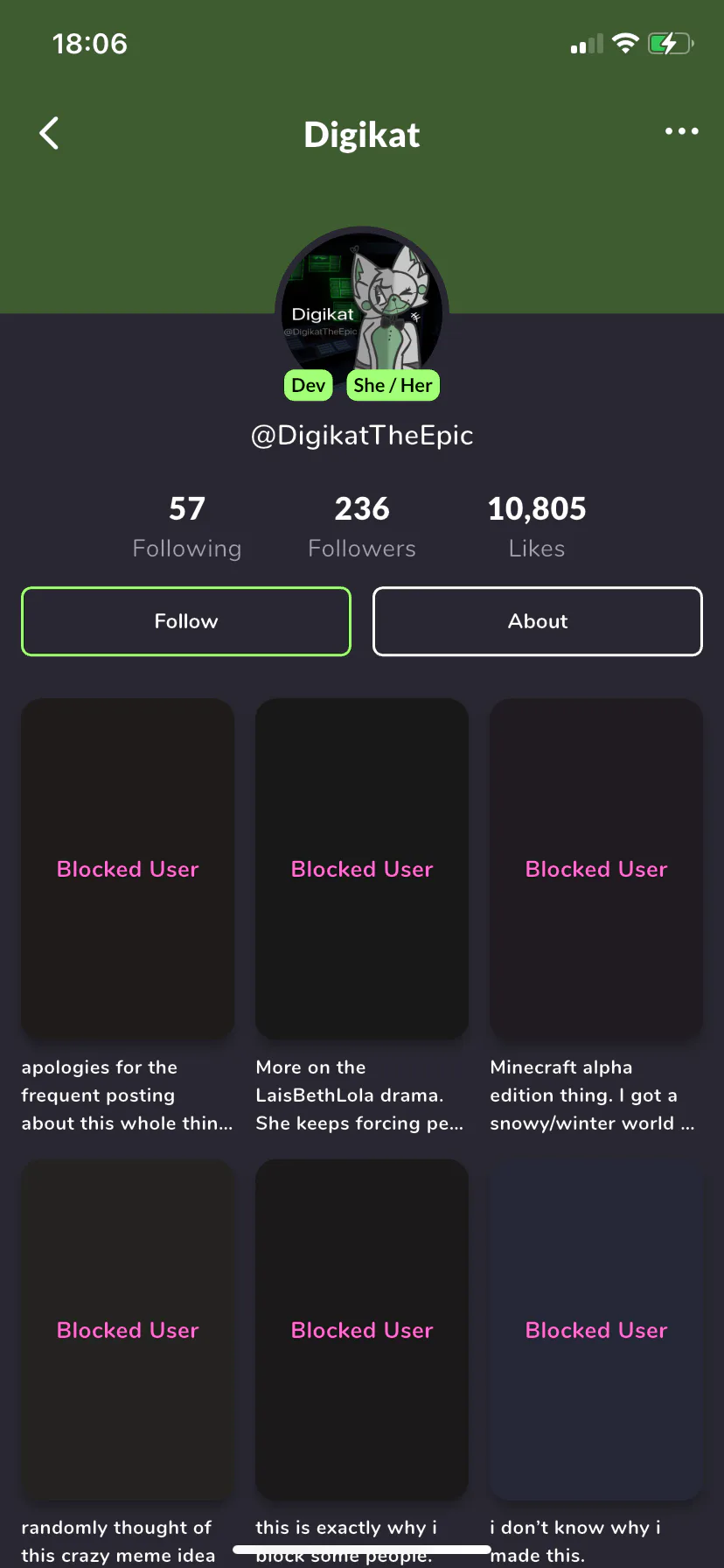View the 57 Following list
This screenshot has width=724, height=1568.
186,525
